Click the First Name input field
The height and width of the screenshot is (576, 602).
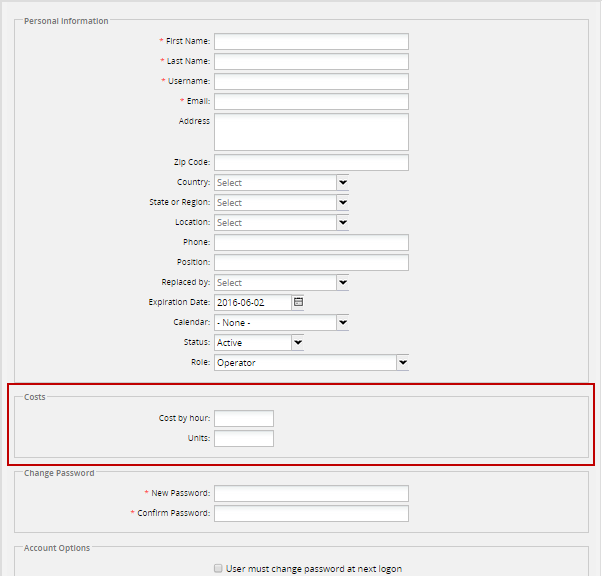(x=311, y=42)
